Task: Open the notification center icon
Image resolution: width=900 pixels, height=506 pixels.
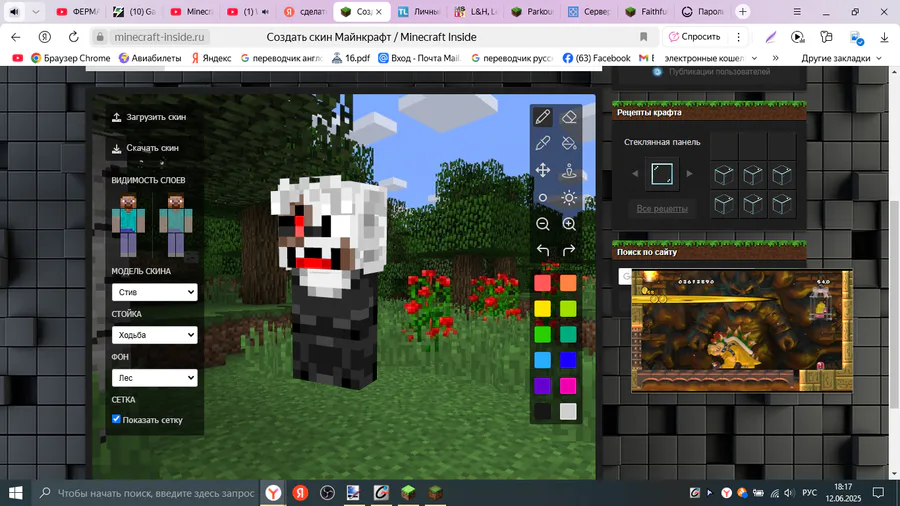Action: 878,493
